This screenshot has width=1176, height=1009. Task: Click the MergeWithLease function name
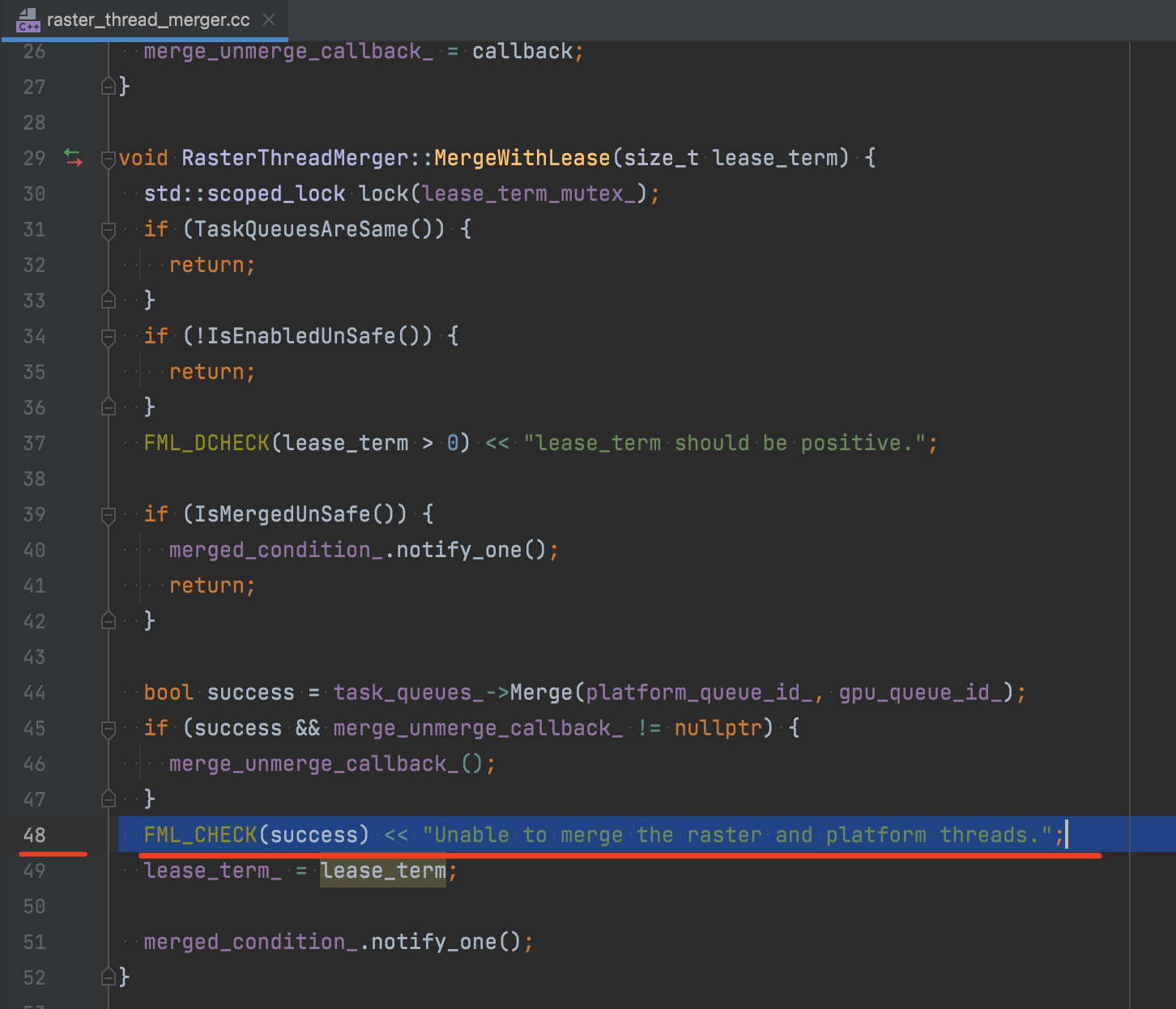(x=522, y=158)
